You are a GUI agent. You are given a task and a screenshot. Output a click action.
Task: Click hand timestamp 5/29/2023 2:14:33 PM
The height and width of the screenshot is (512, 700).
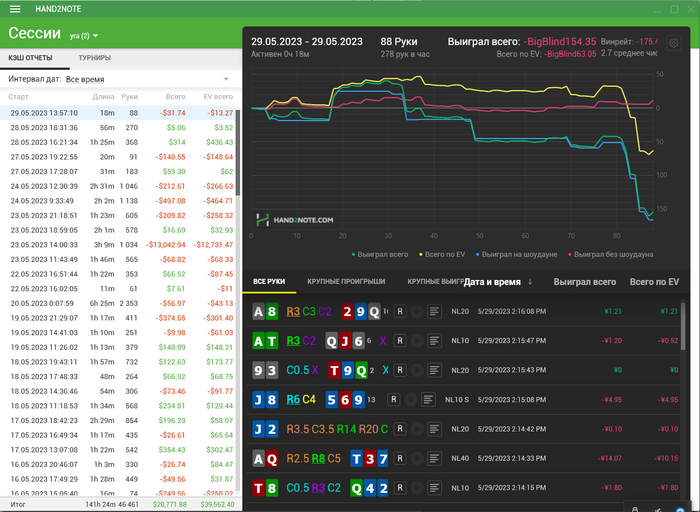pos(512,458)
